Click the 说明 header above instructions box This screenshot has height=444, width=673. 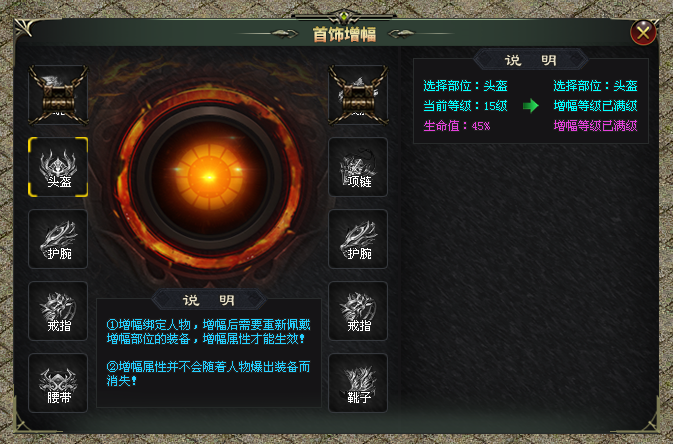point(209,300)
